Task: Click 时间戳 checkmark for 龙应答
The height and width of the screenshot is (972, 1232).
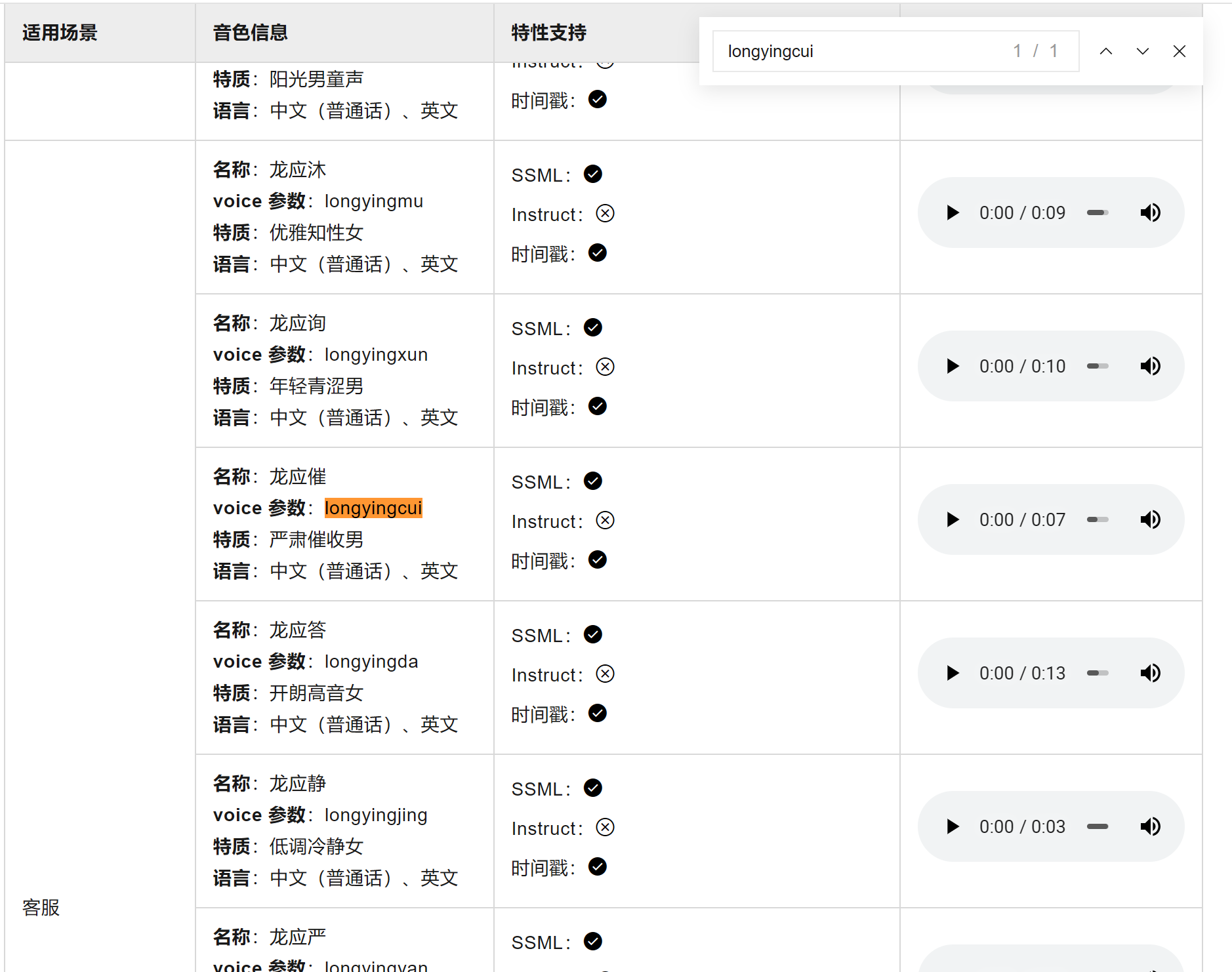Action: click(598, 713)
